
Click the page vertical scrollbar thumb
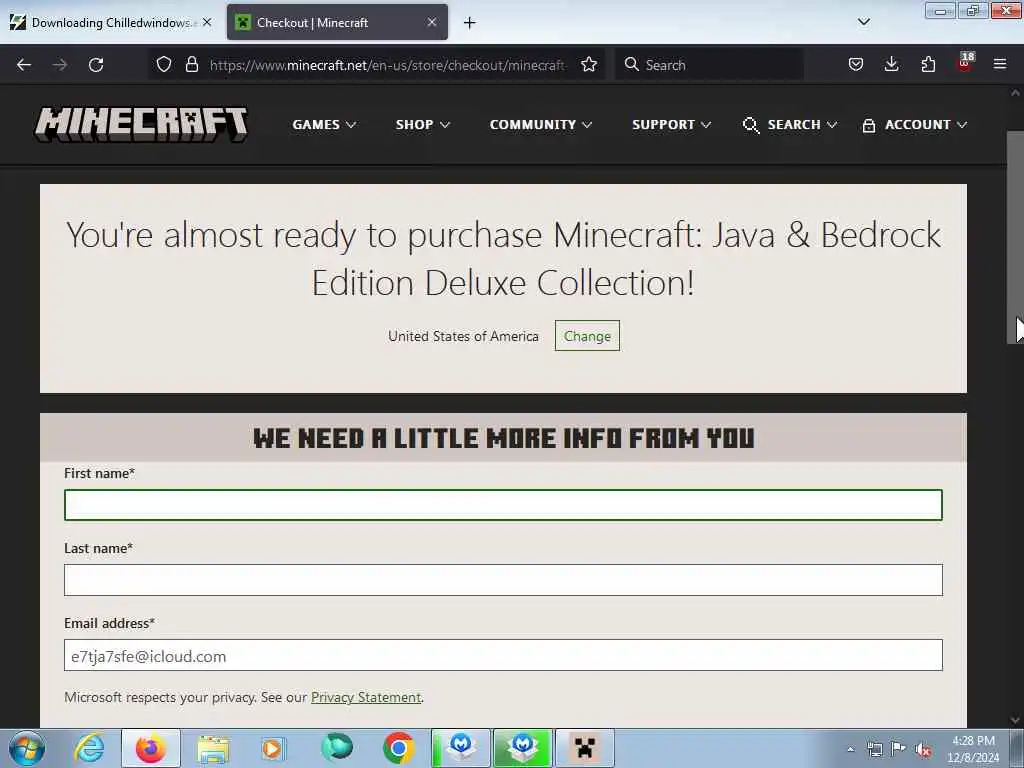pyautogui.click(x=1016, y=237)
